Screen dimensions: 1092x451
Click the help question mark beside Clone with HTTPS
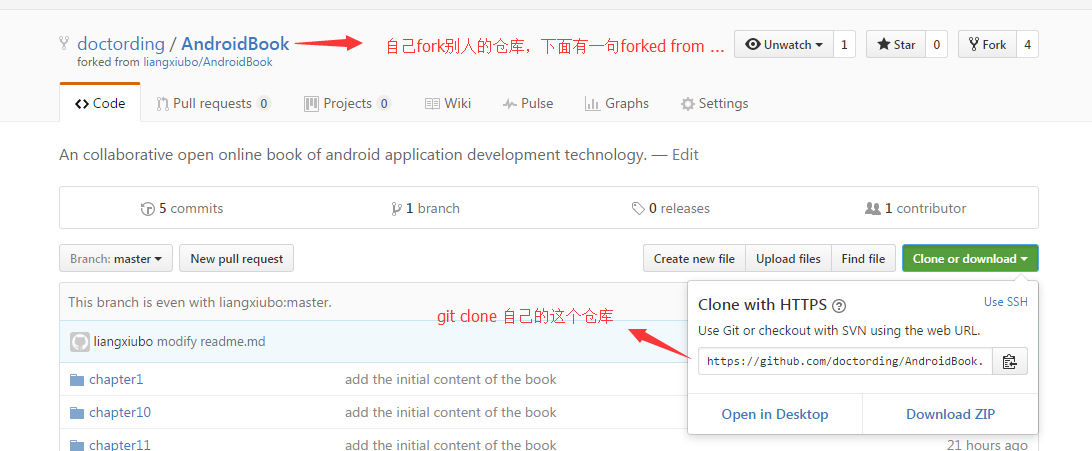pos(839,306)
